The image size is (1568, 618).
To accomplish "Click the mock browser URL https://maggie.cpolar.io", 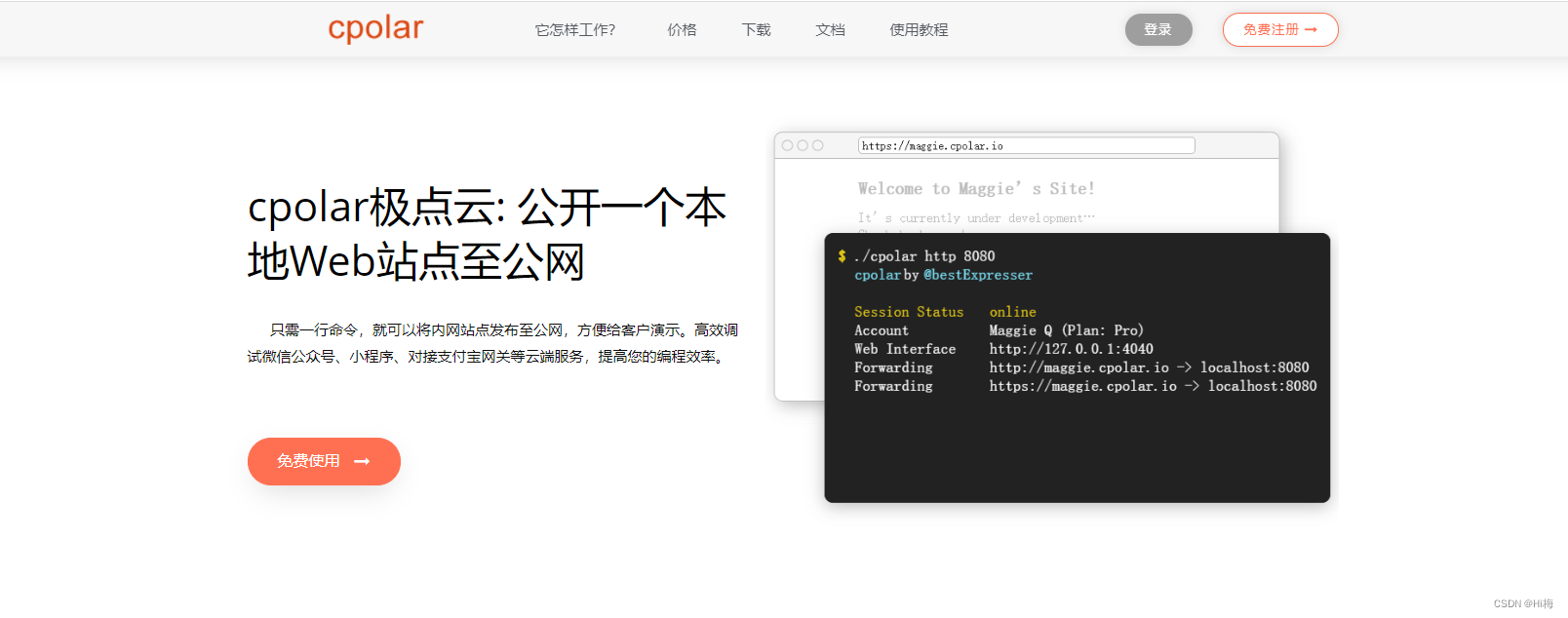I will point(1026,145).
